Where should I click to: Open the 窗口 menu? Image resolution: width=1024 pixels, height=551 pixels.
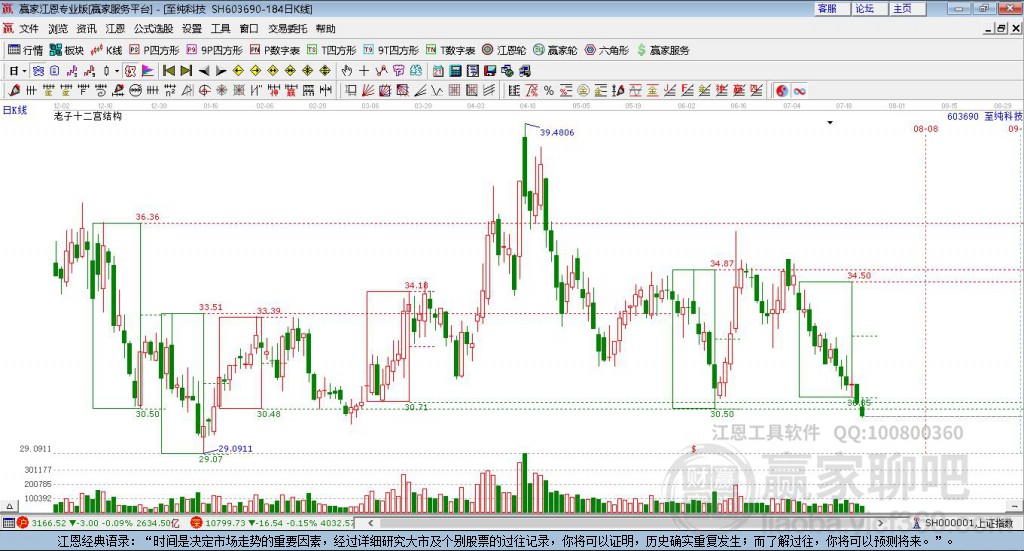(249, 29)
